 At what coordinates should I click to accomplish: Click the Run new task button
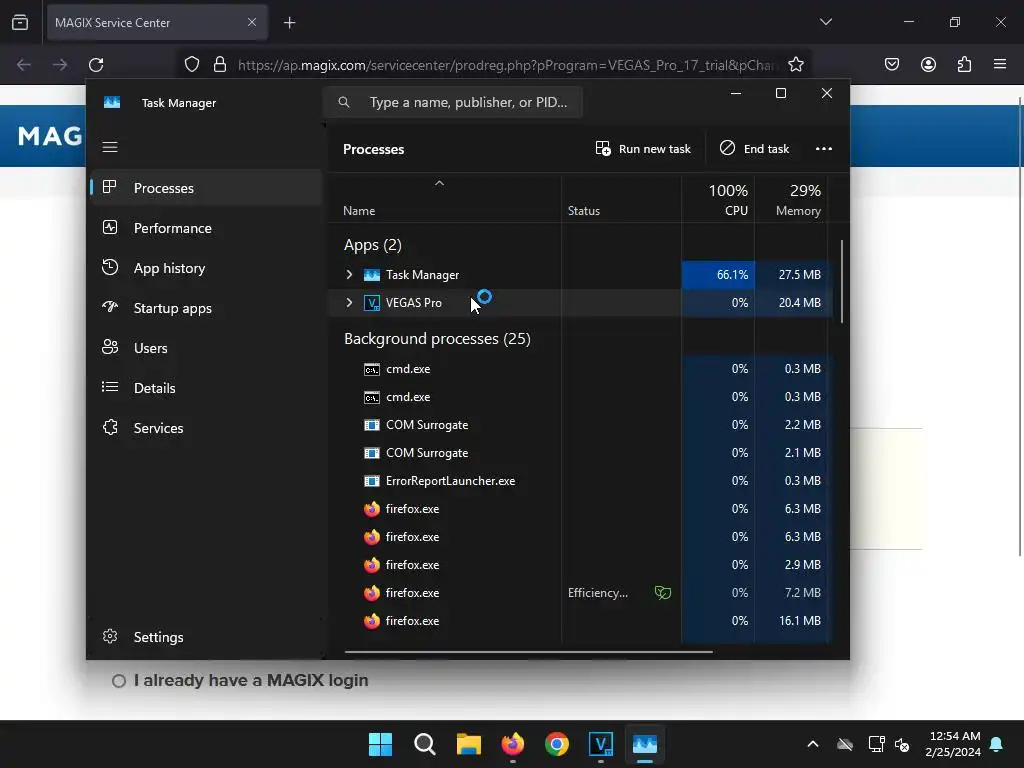pos(643,149)
